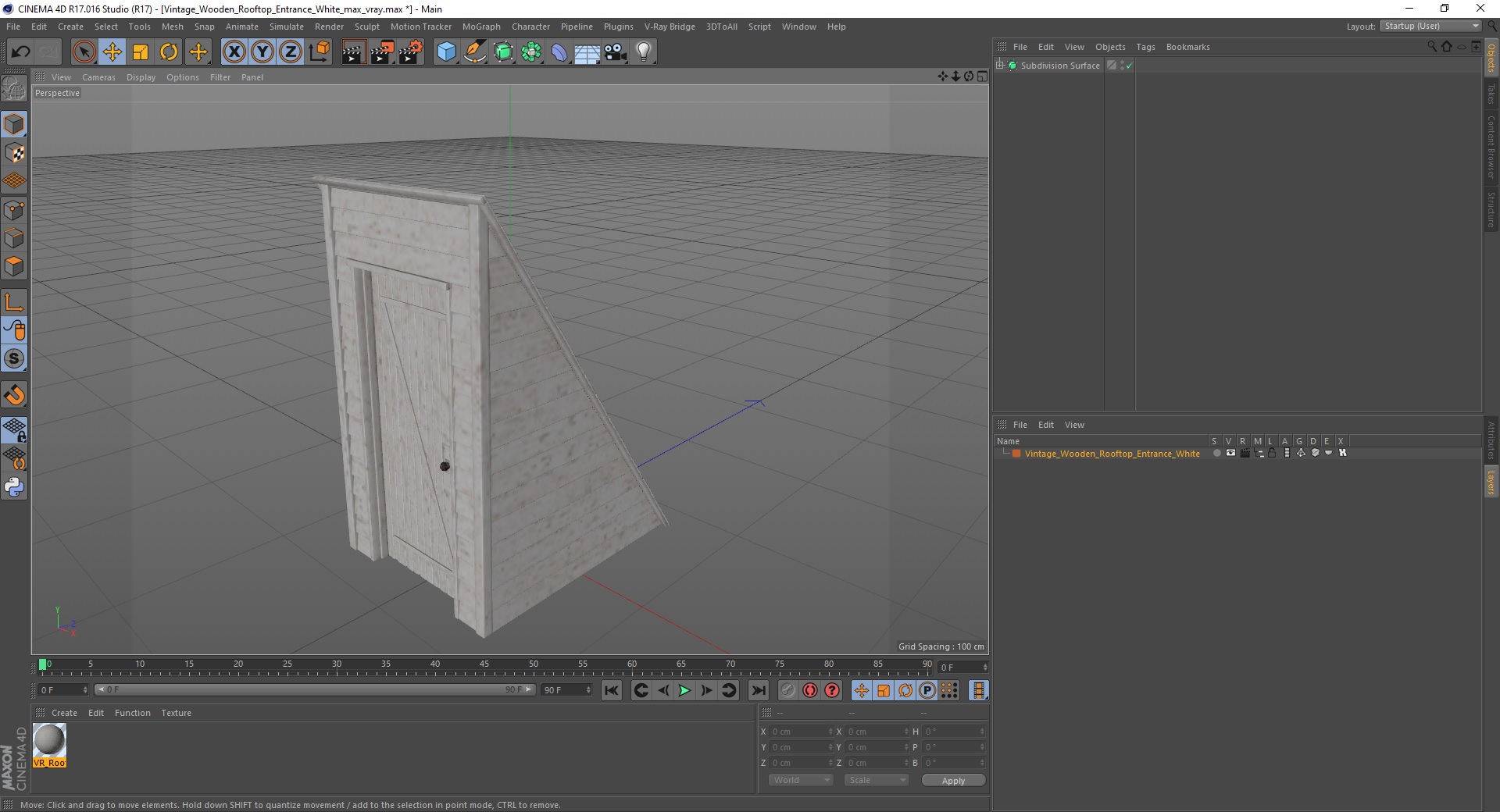
Task: Click the Coordinate System icon
Action: [x=319, y=52]
